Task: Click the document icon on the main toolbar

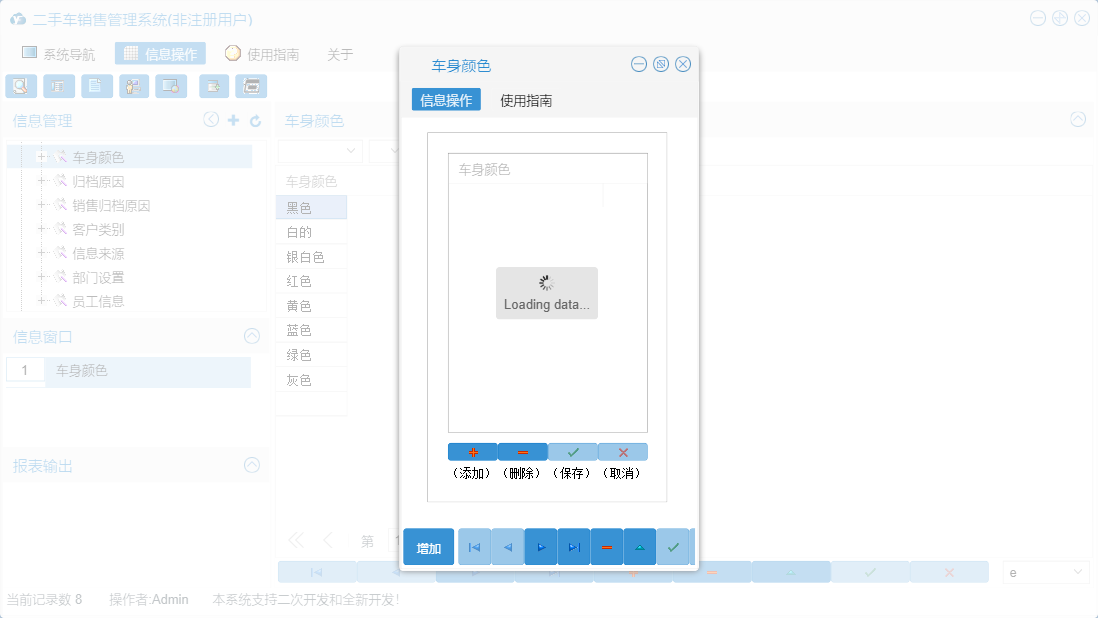Action: (96, 86)
